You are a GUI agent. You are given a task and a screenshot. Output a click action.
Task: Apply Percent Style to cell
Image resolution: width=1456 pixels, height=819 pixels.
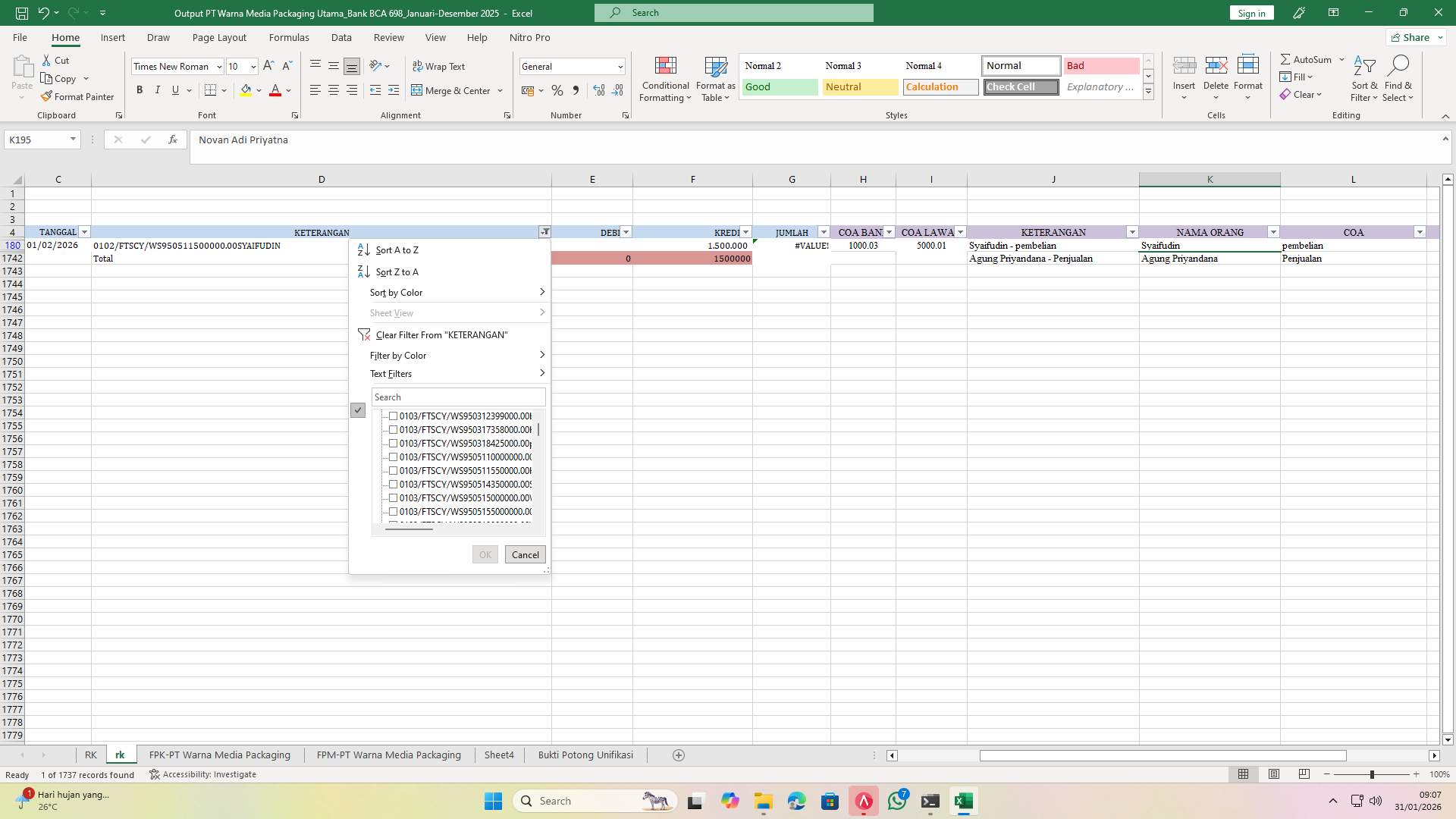click(557, 90)
